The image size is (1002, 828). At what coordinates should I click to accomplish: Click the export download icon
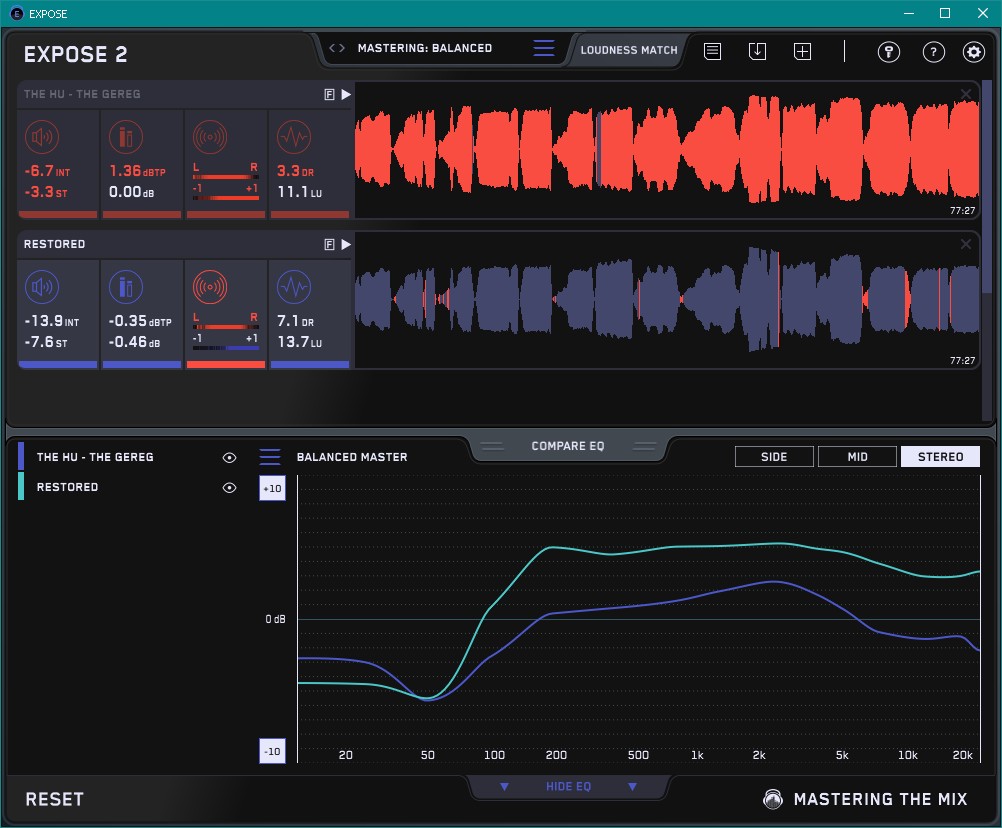pyautogui.click(x=757, y=51)
